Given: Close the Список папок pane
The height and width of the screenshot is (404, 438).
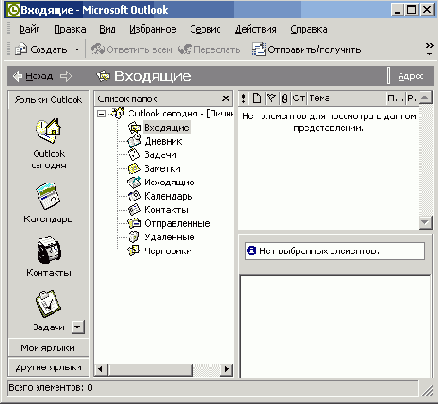Looking at the screenshot, I should point(226,99).
